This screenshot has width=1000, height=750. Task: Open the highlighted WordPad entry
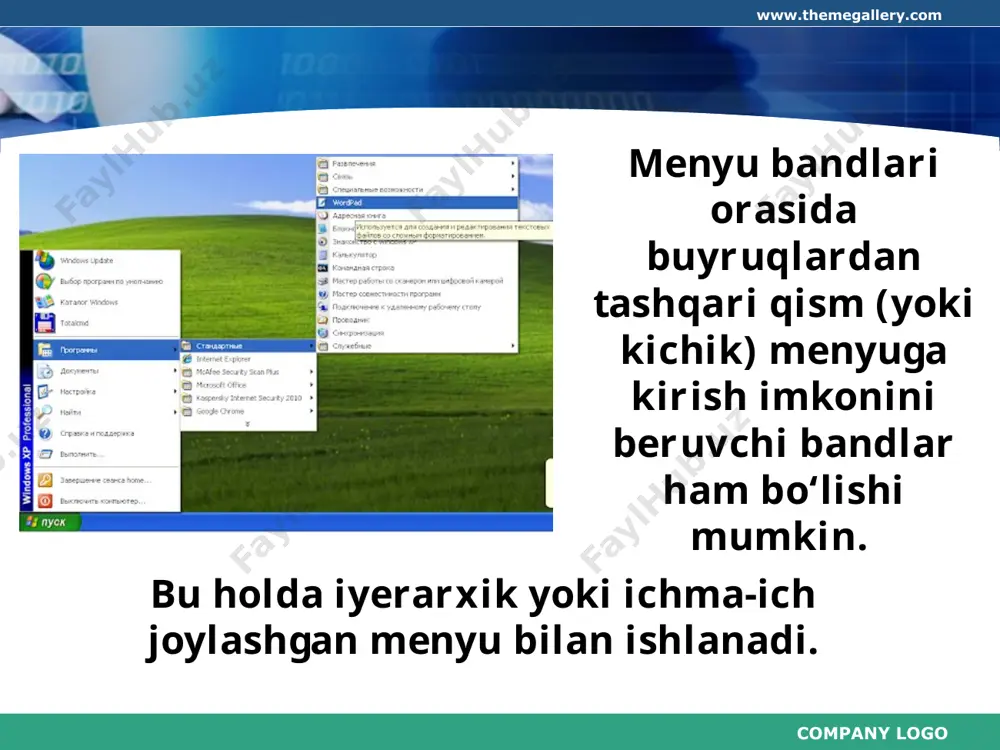[x=417, y=202]
